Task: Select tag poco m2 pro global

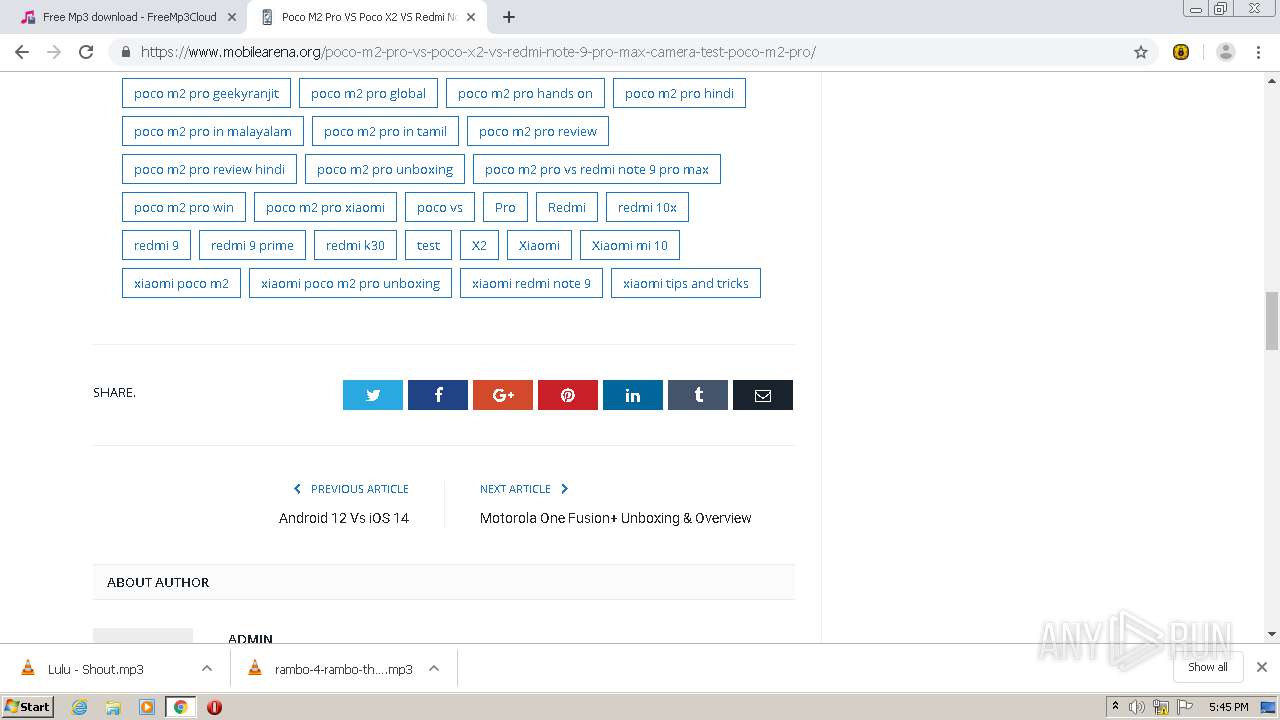Action: coord(368,93)
